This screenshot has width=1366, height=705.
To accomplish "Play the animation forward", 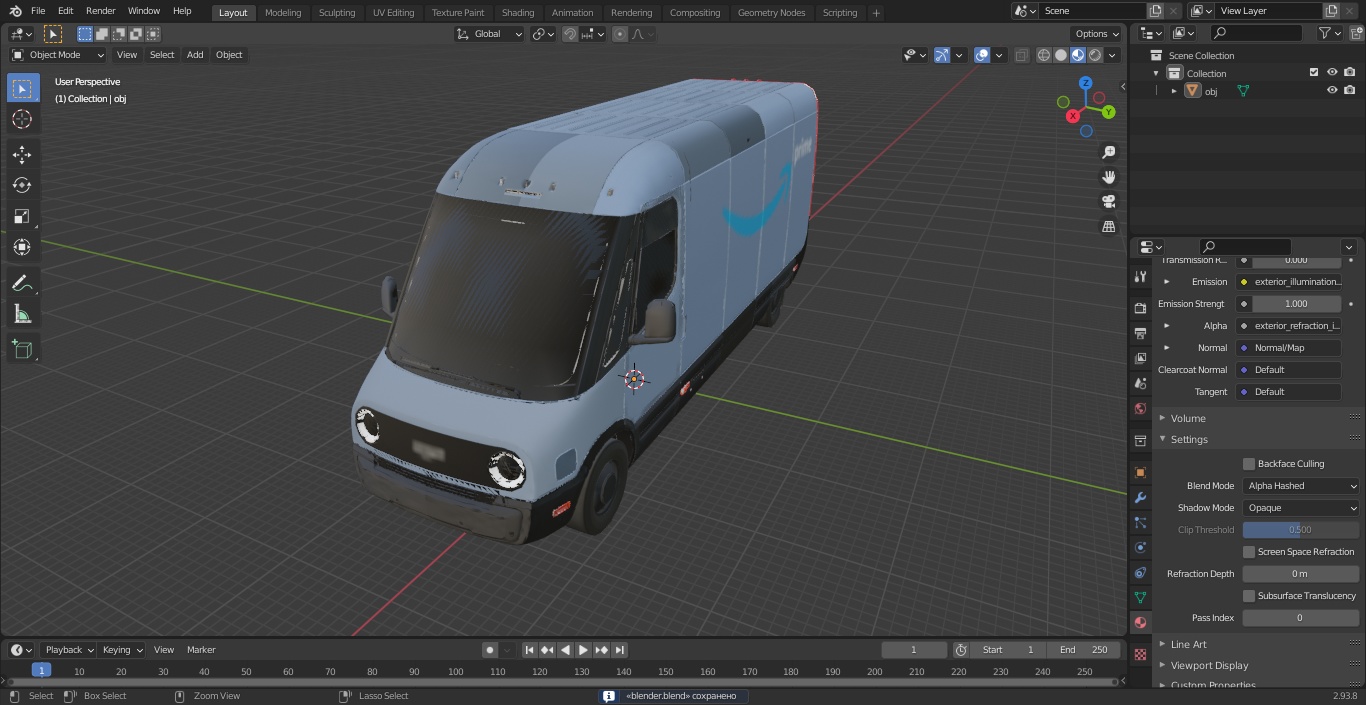I will click(584, 650).
